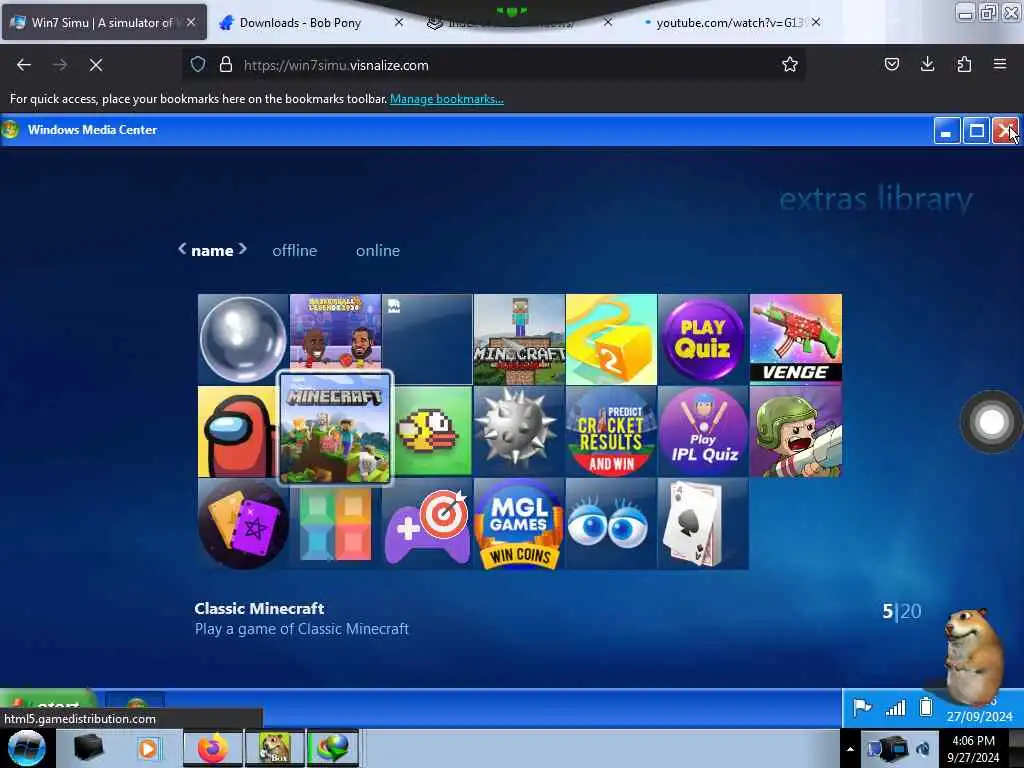The image size is (1024, 768).
Task: Open the simulator action center flag icon
Action: click(862, 707)
